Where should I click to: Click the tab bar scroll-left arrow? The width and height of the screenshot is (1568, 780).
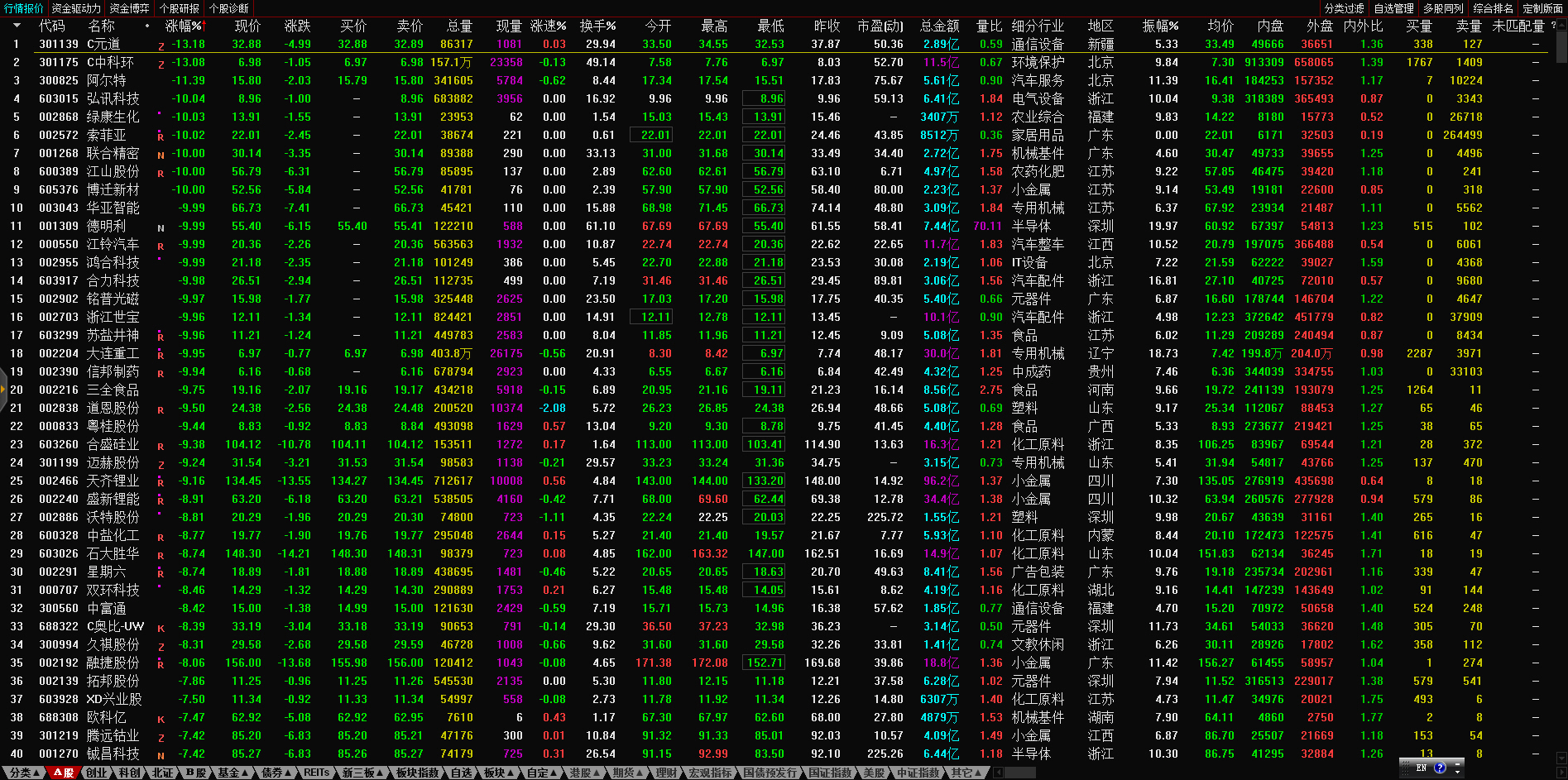tap(999, 773)
